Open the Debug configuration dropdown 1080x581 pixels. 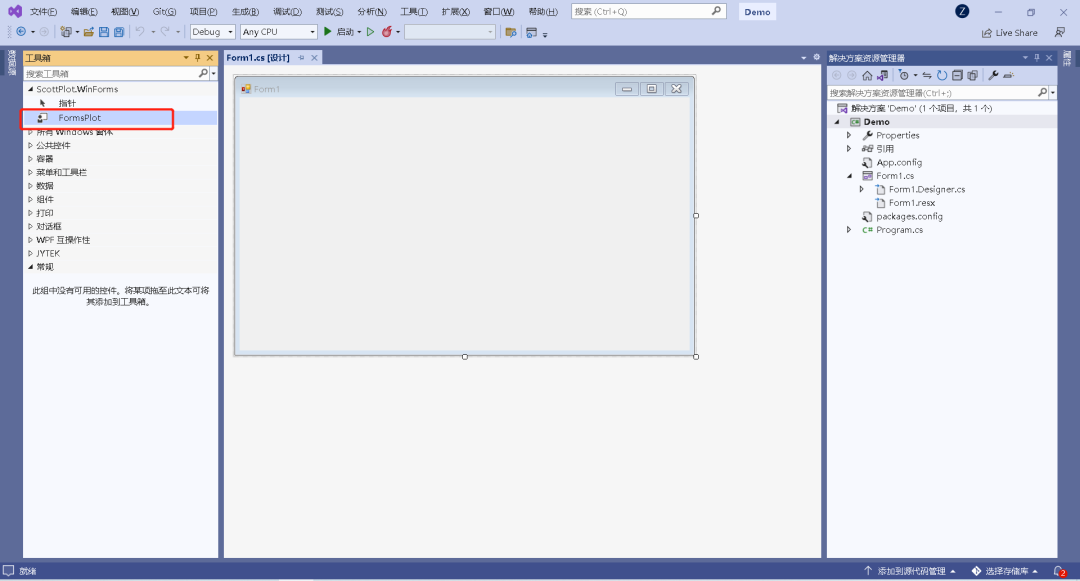[x=212, y=32]
